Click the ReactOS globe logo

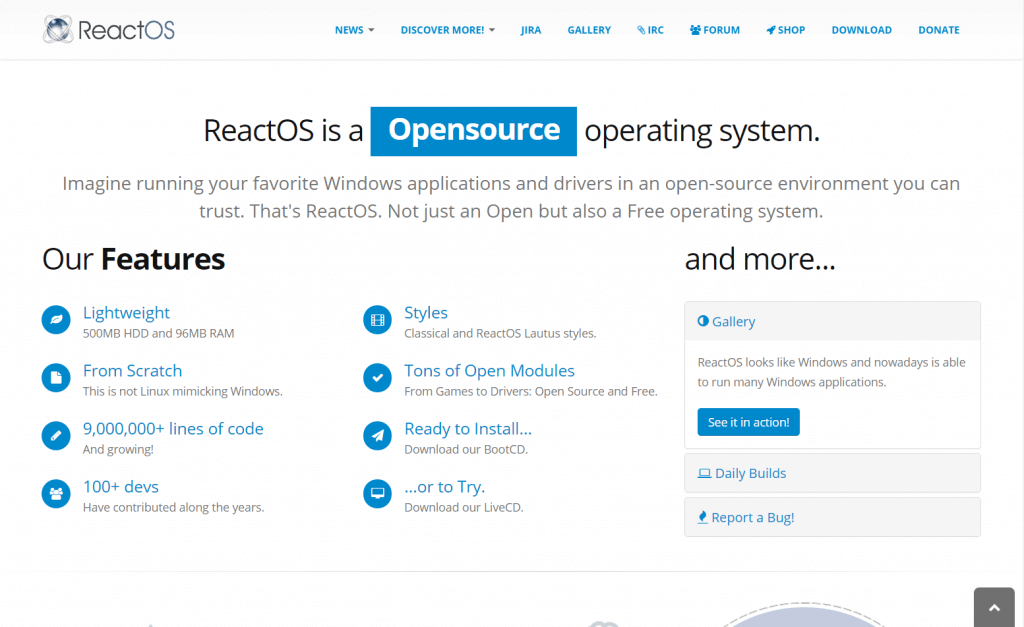(58, 29)
